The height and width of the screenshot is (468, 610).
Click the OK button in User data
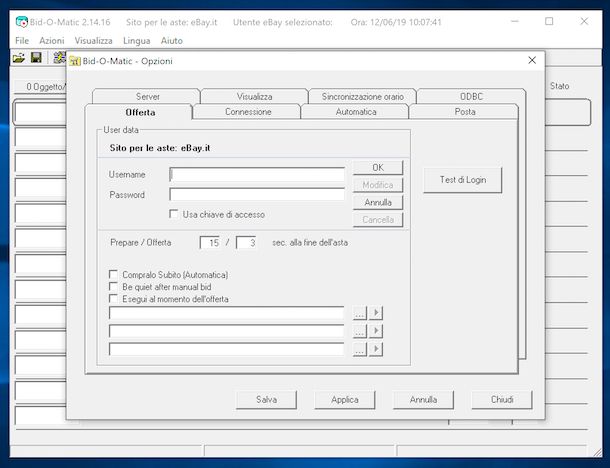378,168
